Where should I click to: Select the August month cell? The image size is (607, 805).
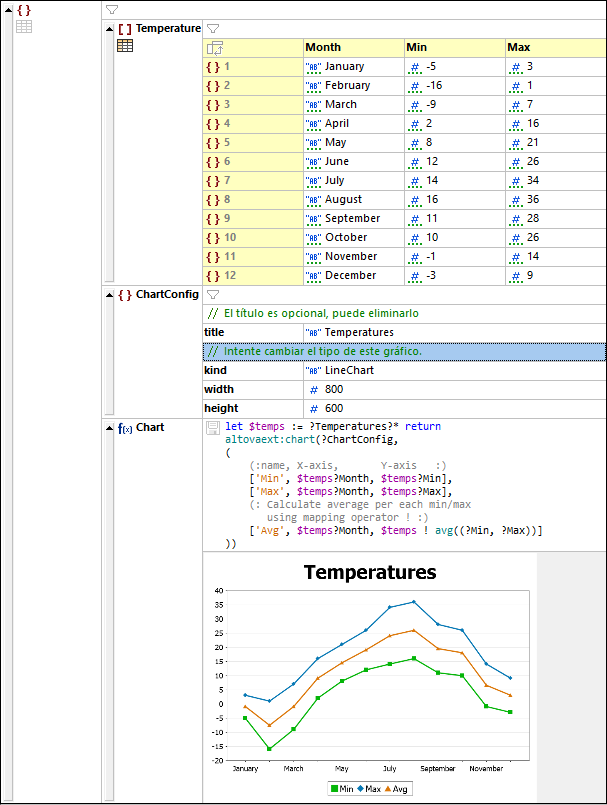point(352,200)
